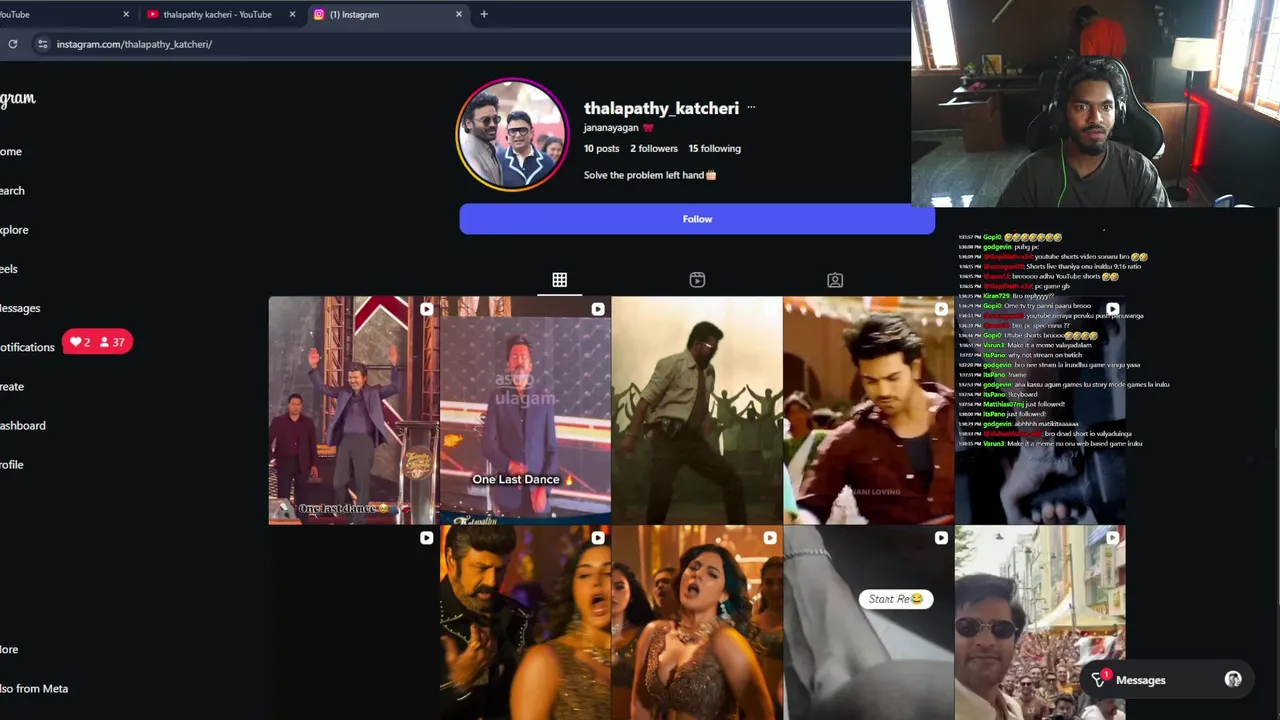Close the Instagram browser tab
Viewport: 1280px width, 720px height.
[459, 14]
